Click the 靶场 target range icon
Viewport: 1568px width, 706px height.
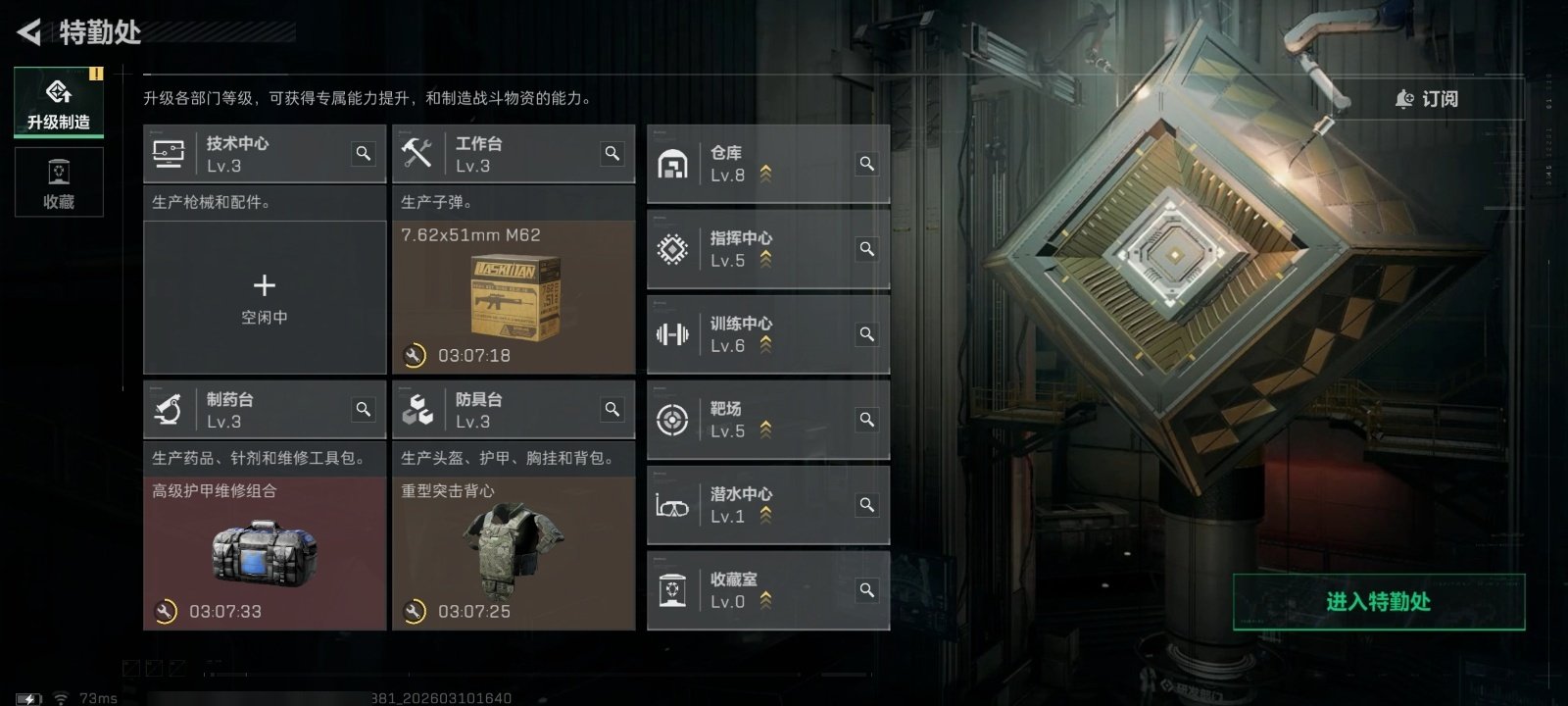[672, 420]
